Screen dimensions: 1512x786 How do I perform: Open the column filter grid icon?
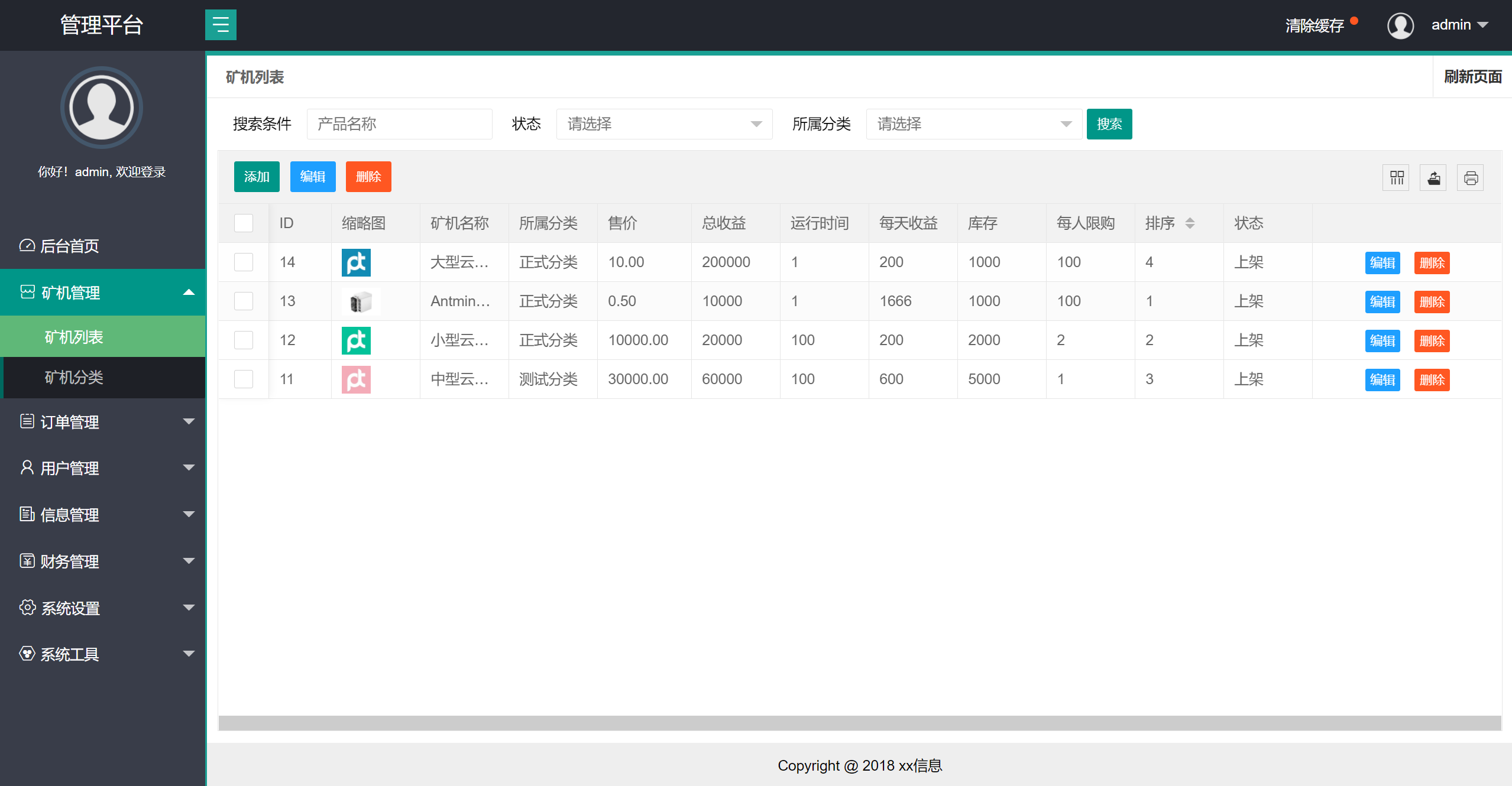(x=1396, y=178)
